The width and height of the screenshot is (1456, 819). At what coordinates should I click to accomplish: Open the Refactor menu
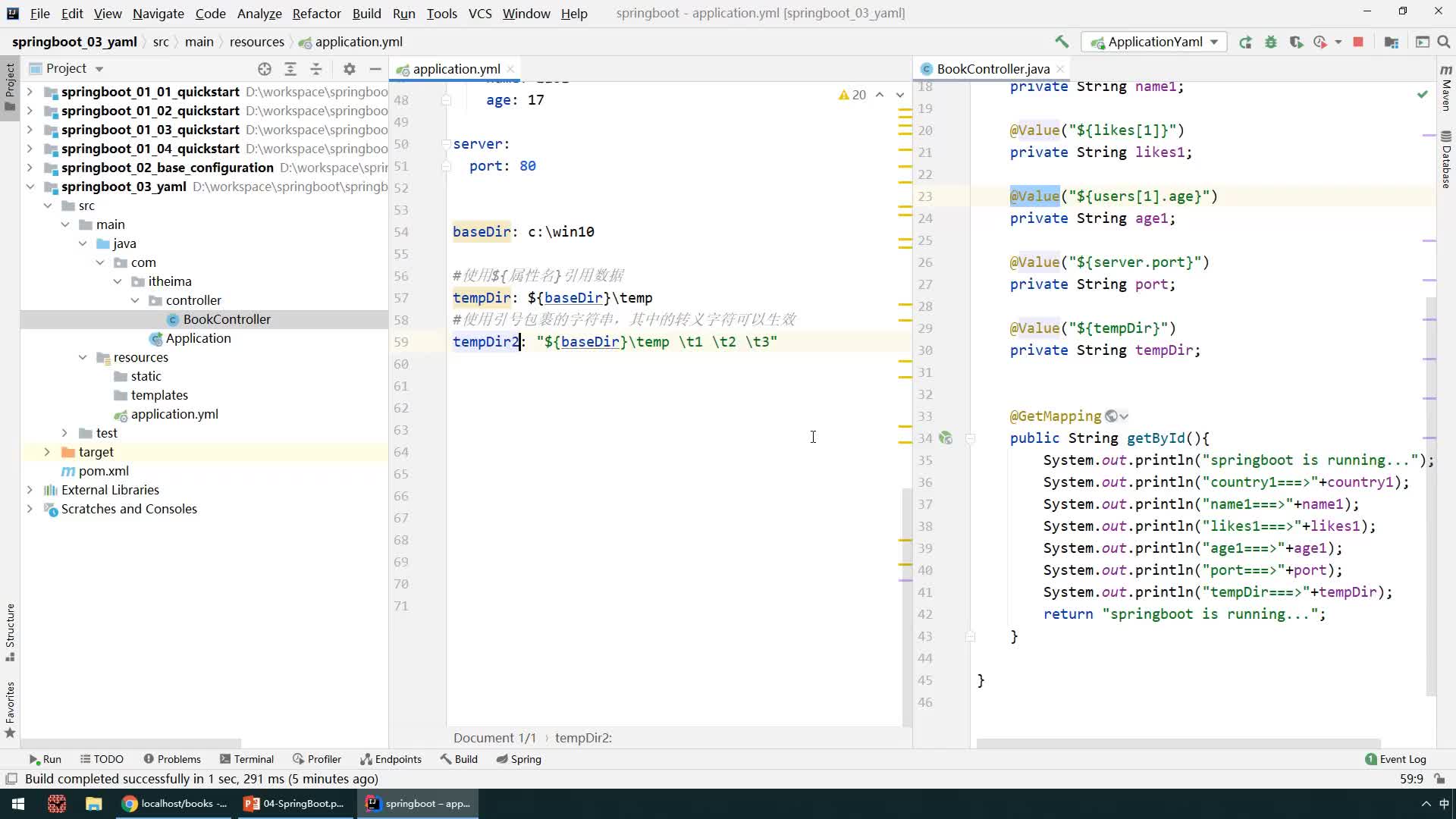pos(316,13)
